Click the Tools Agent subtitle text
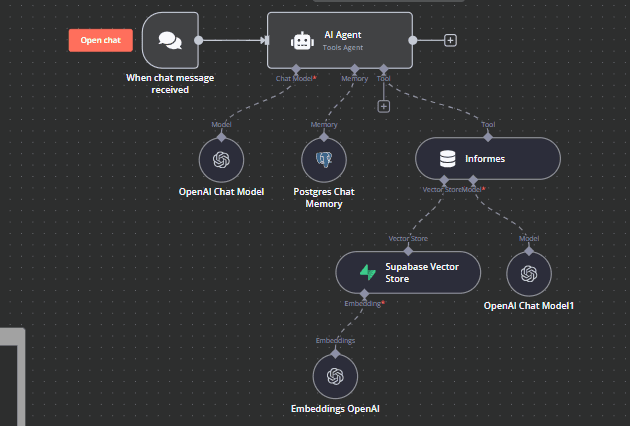 [343, 47]
